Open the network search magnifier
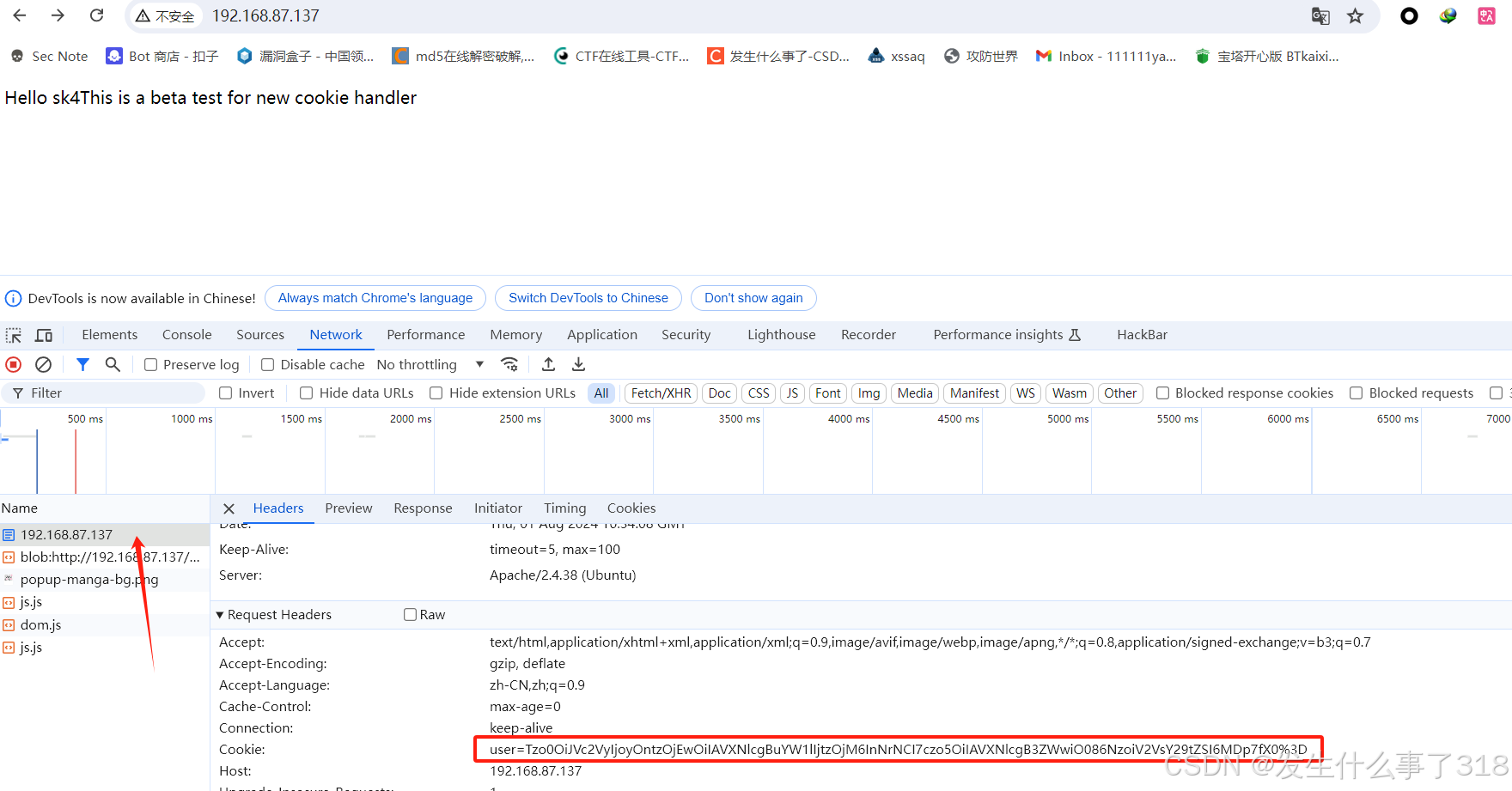 113,365
